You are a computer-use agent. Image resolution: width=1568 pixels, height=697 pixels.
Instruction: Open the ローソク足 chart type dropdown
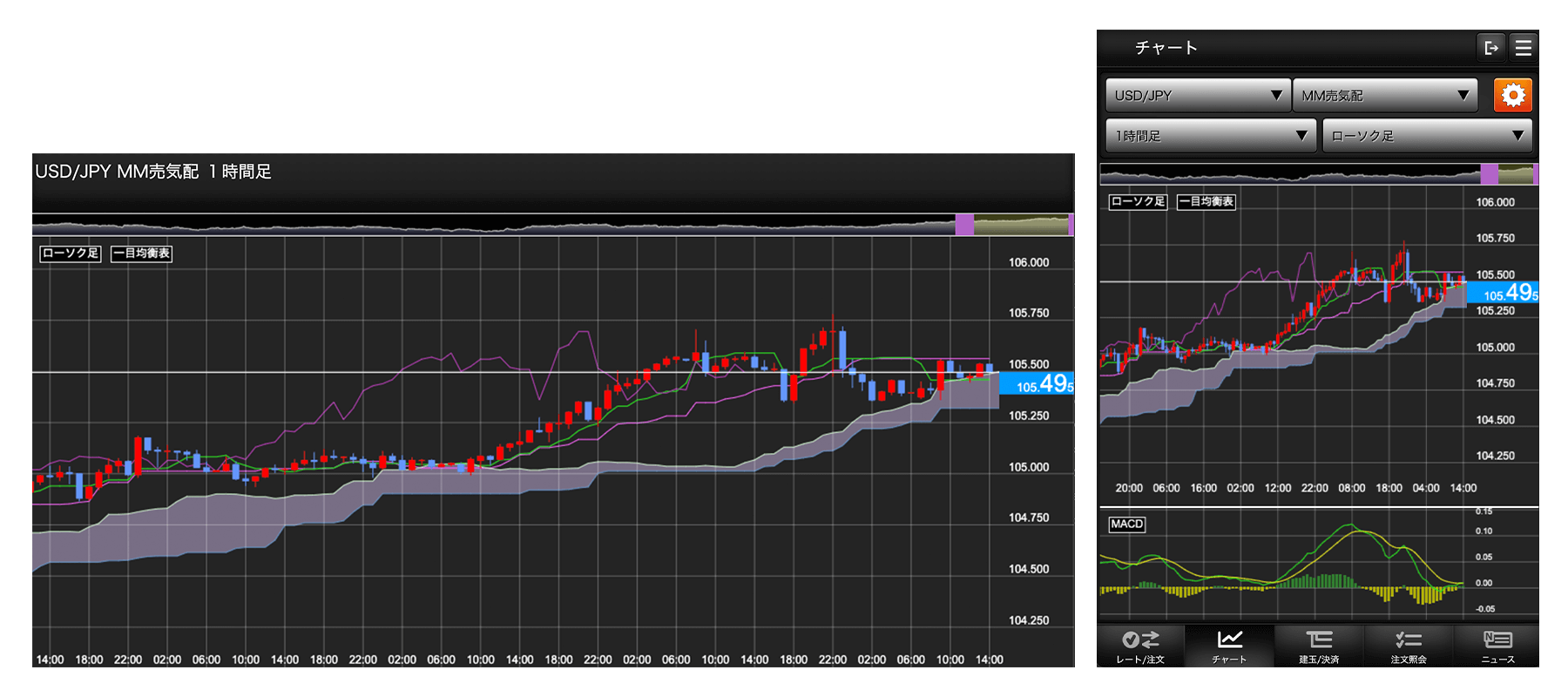(1427, 136)
